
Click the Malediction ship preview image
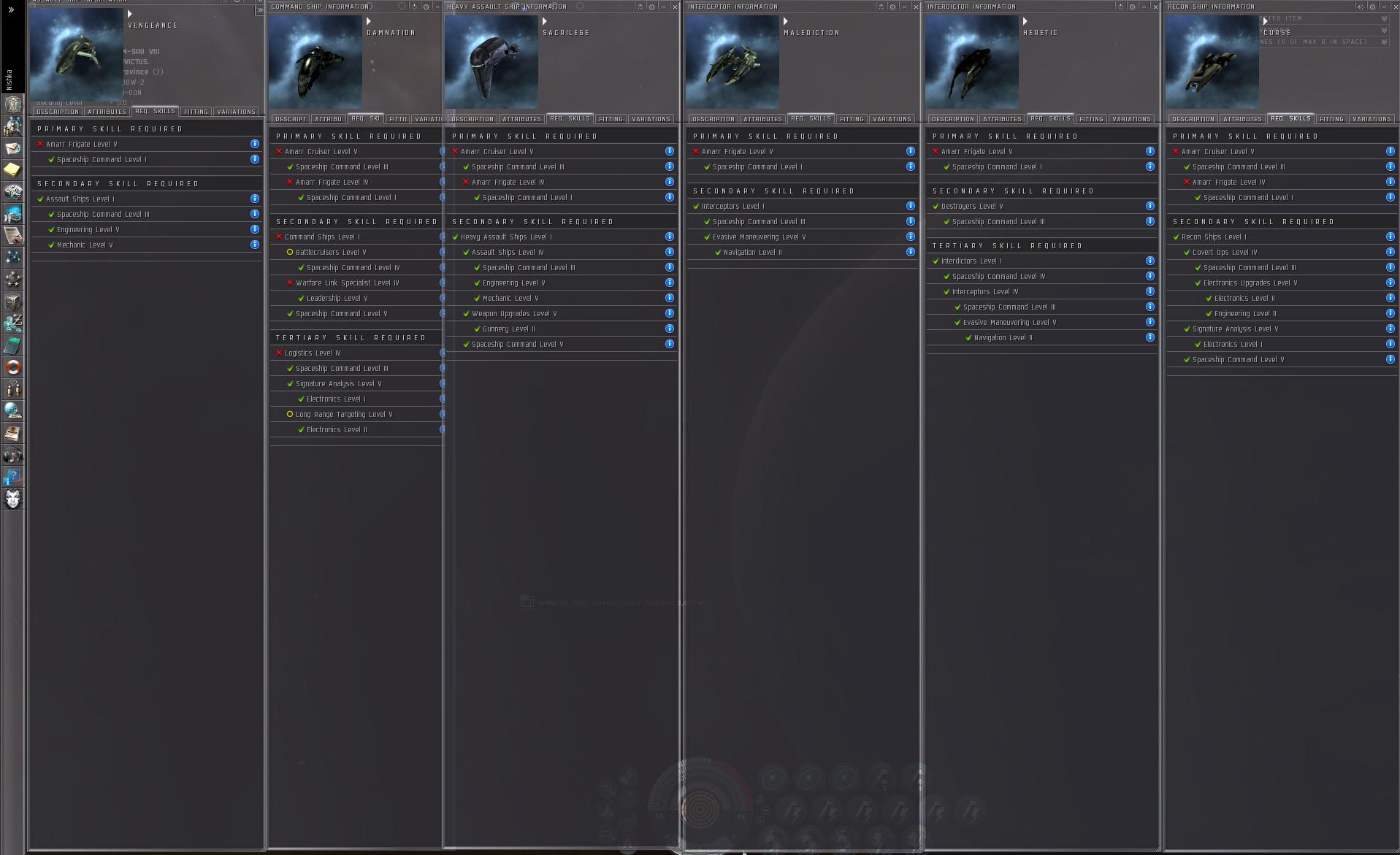(732, 62)
